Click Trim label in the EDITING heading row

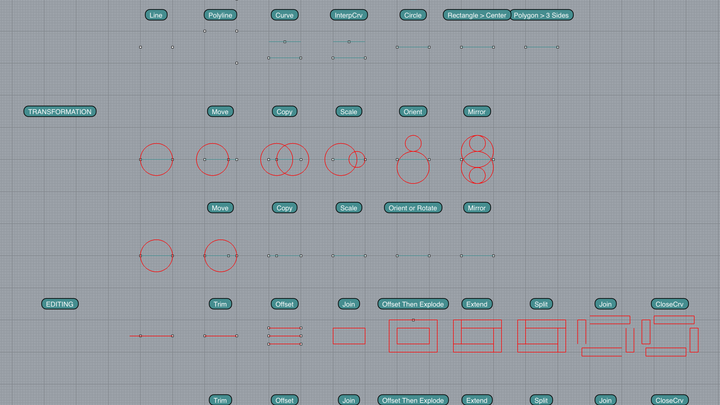coord(220,304)
